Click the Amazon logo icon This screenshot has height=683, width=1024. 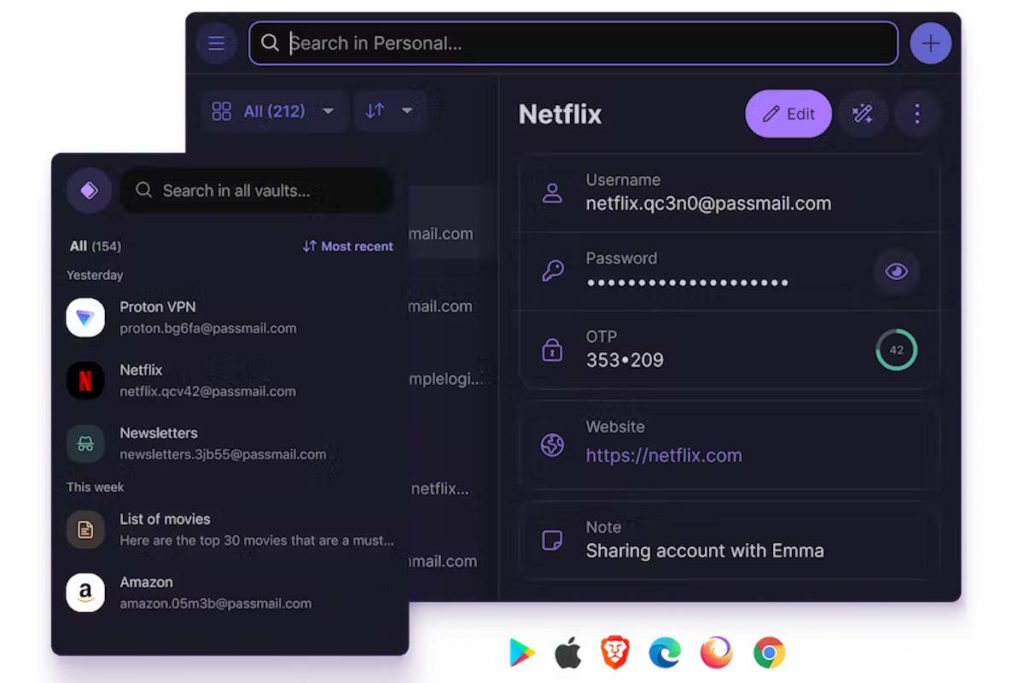[86, 592]
